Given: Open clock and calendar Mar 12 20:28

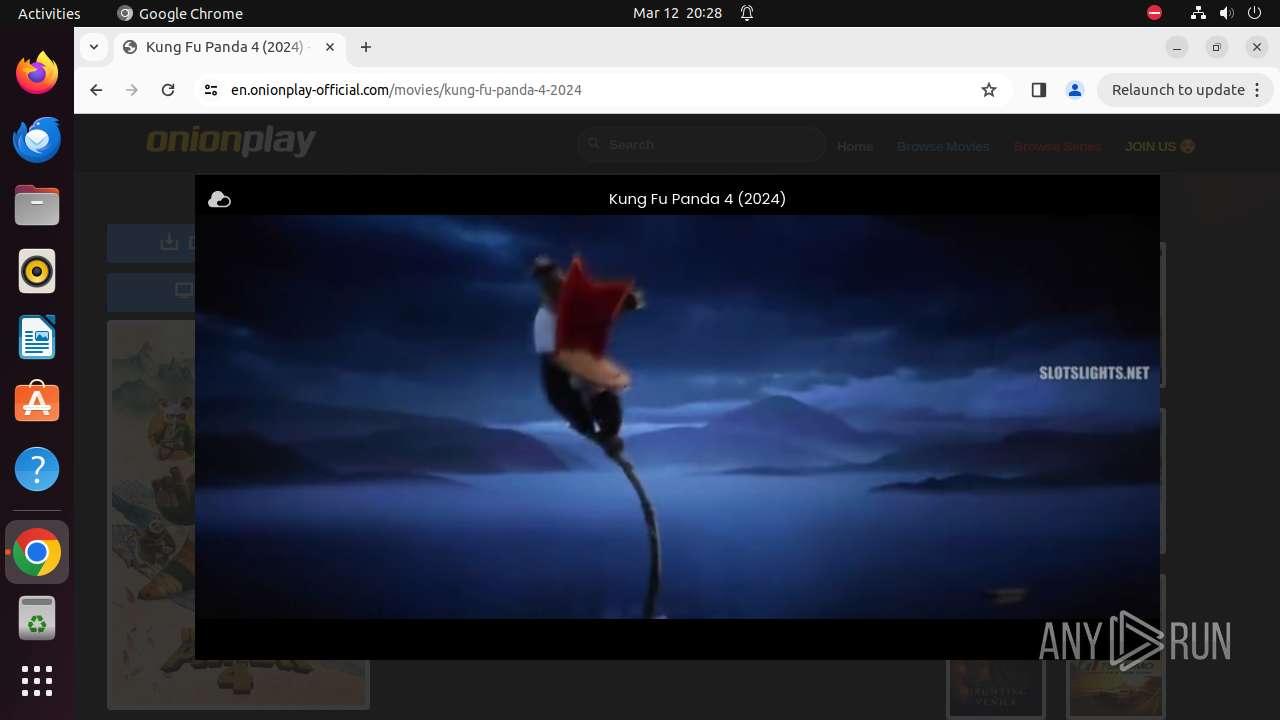Looking at the screenshot, I should (x=677, y=13).
